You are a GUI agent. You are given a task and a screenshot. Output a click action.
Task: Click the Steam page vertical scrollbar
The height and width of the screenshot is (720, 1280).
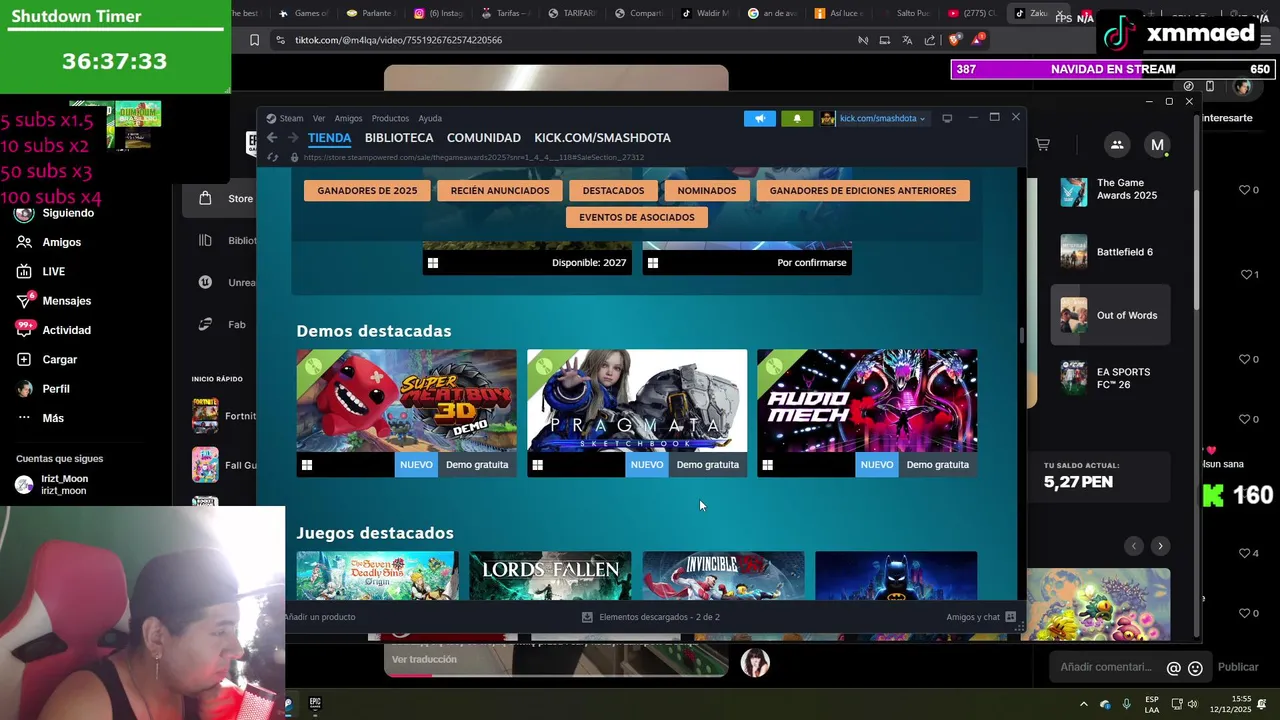click(x=1021, y=335)
